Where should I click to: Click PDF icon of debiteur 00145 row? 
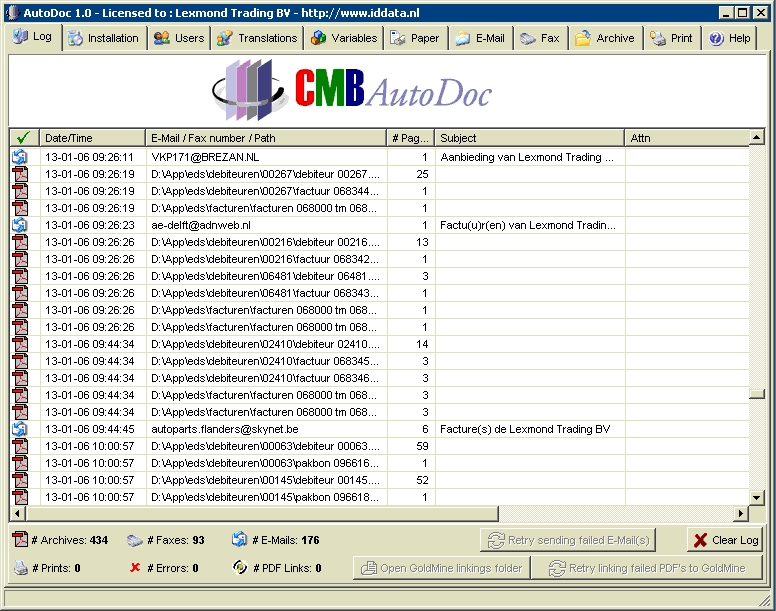(20, 480)
